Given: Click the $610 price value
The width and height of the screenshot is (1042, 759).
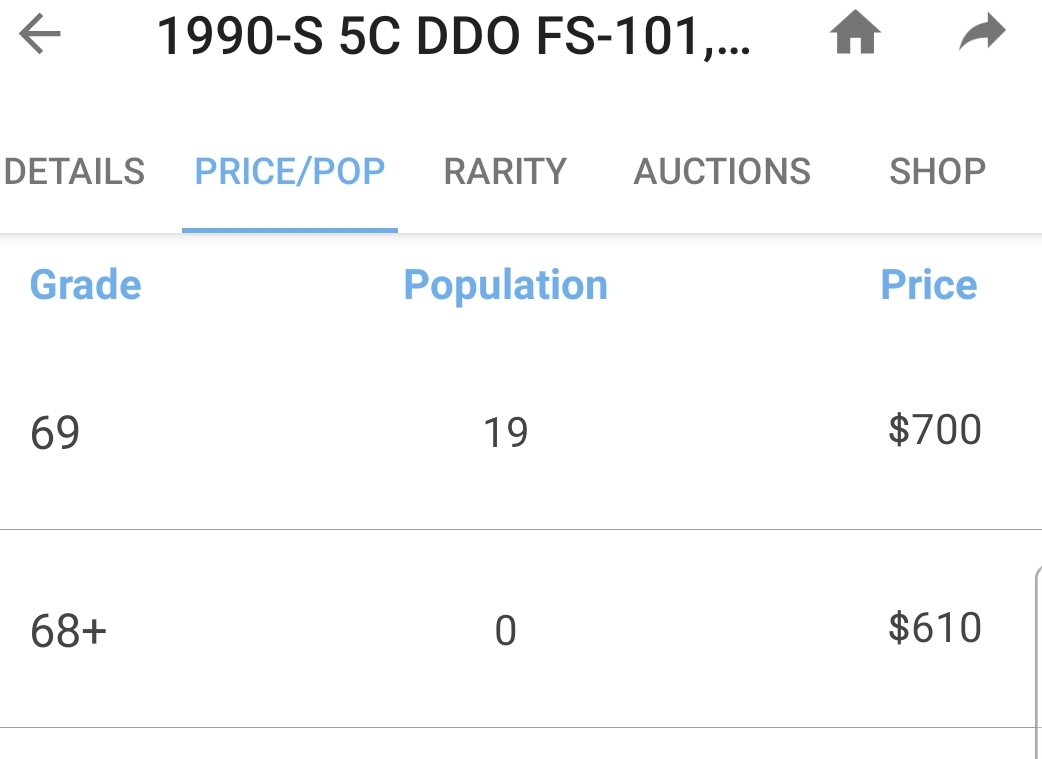Looking at the screenshot, I should [934, 627].
